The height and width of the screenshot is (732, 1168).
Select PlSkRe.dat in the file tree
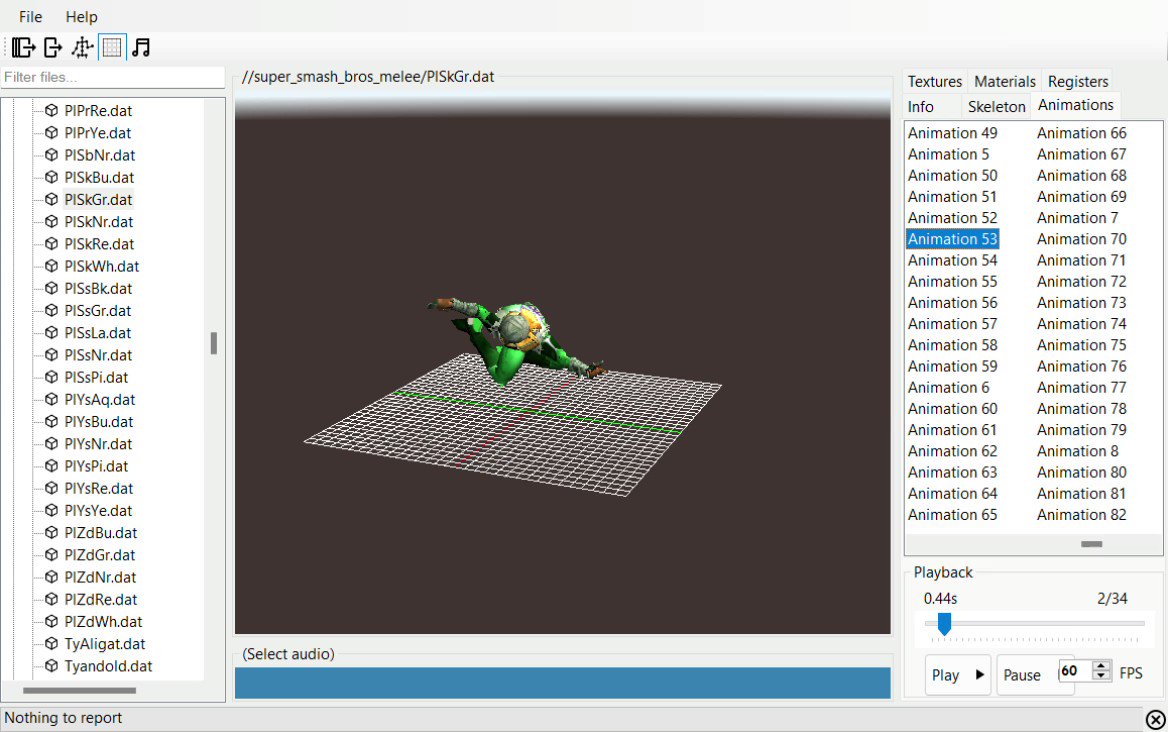[99, 244]
